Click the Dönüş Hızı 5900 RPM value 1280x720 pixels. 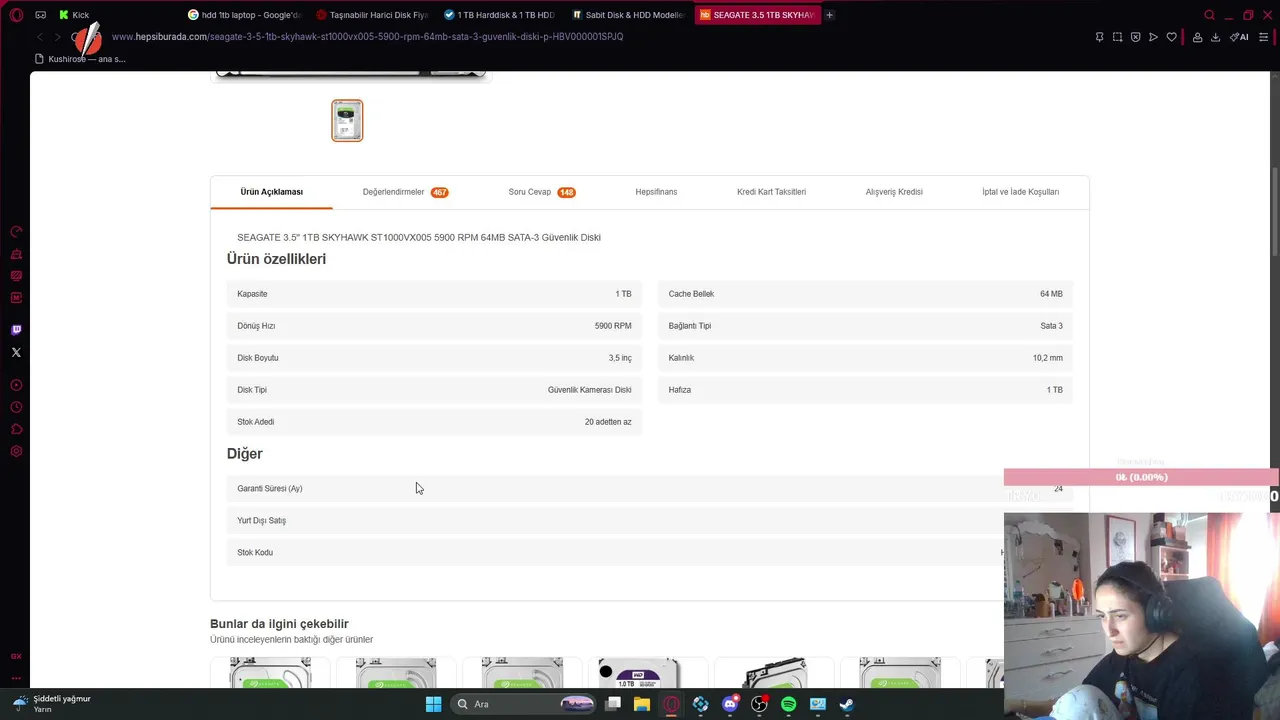pyautogui.click(x=613, y=326)
